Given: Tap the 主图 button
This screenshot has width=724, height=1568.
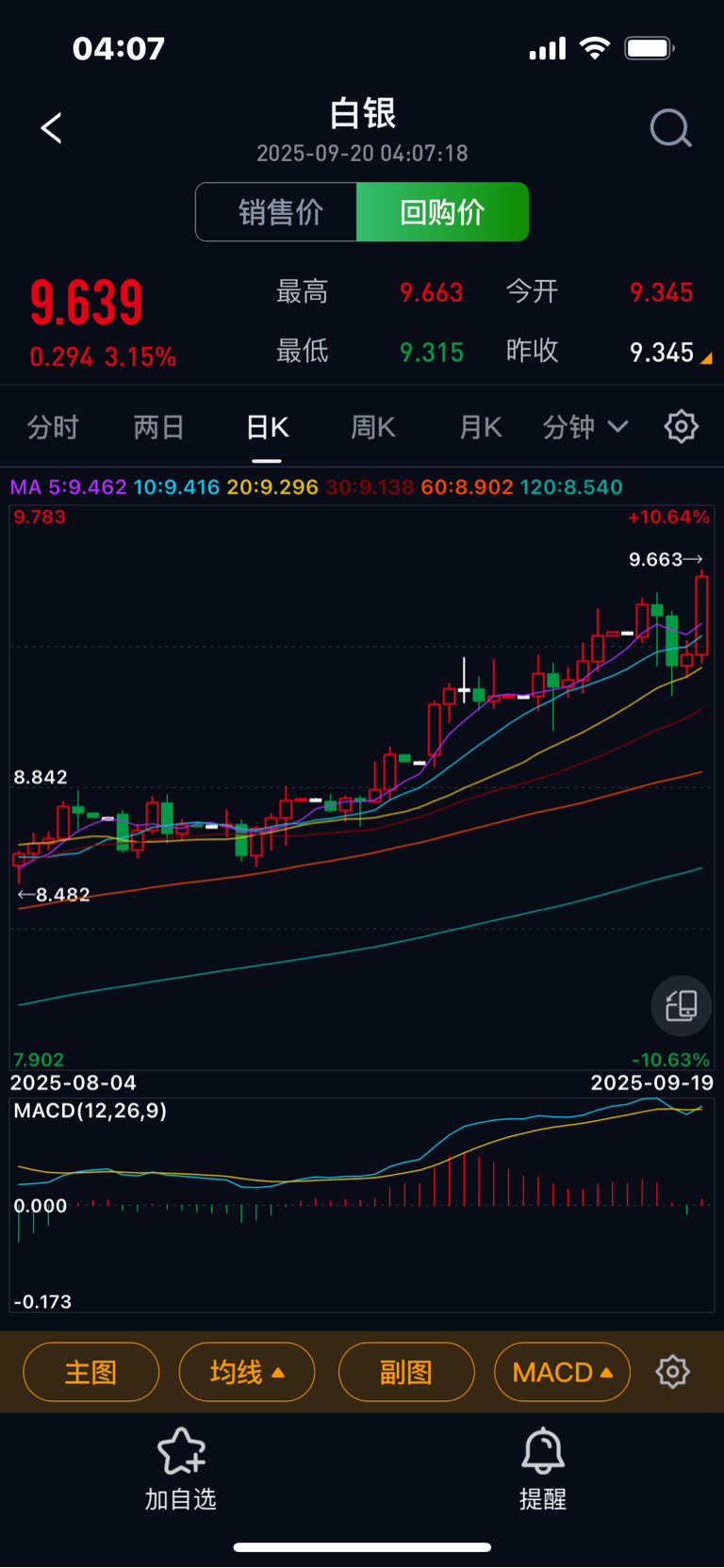Looking at the screenshot, I should [x=90, y=1372].
